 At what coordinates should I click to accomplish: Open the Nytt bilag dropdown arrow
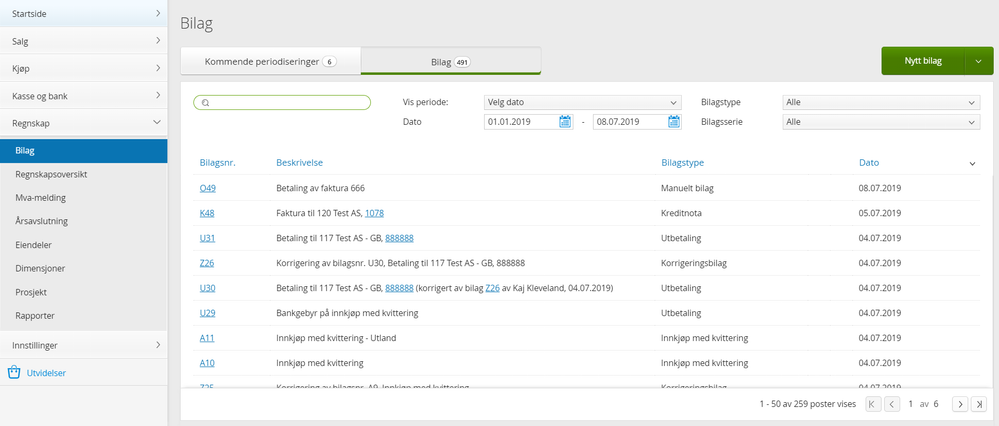click(979, 61)
